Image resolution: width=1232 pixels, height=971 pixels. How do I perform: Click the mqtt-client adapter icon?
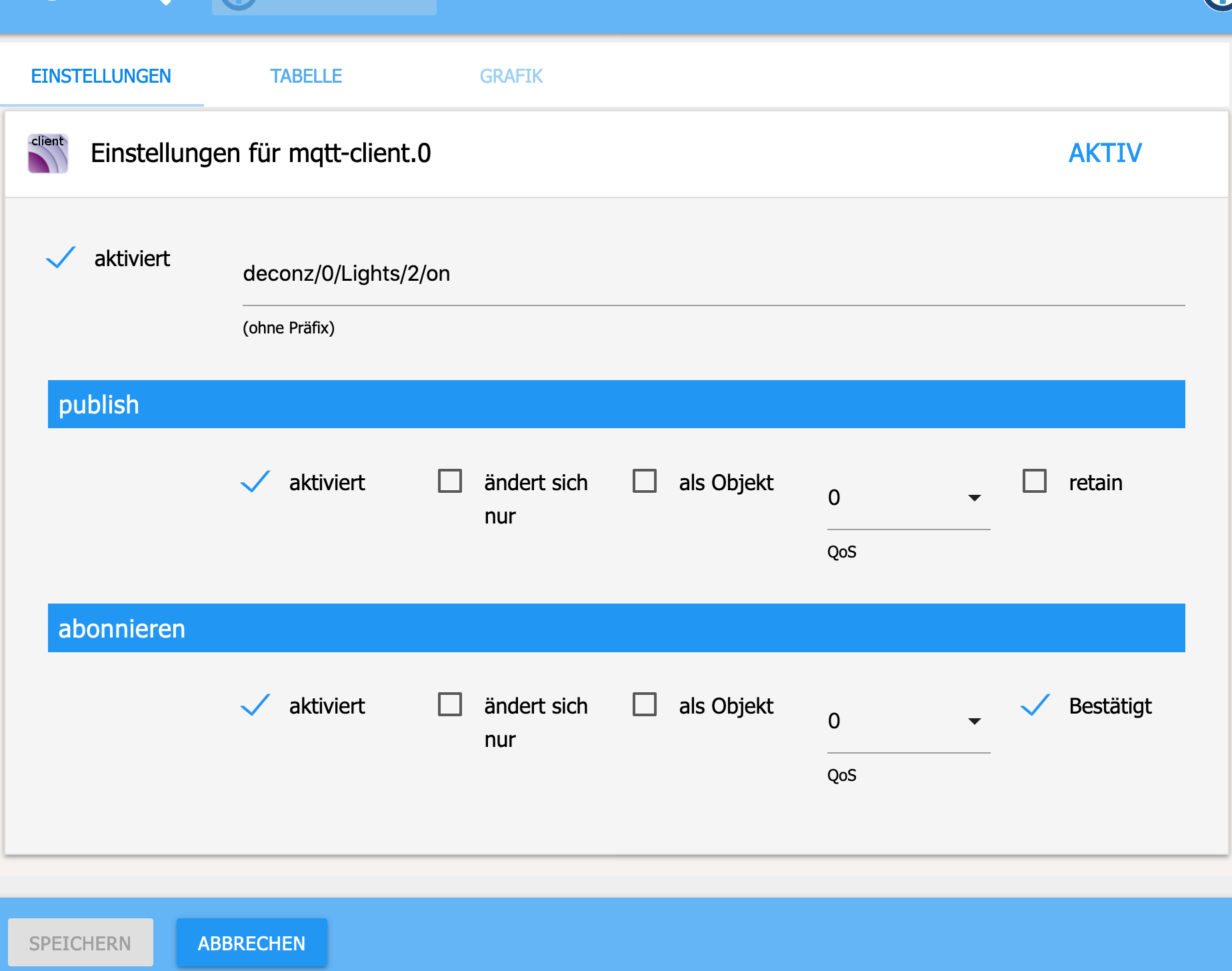pos(48,153)
